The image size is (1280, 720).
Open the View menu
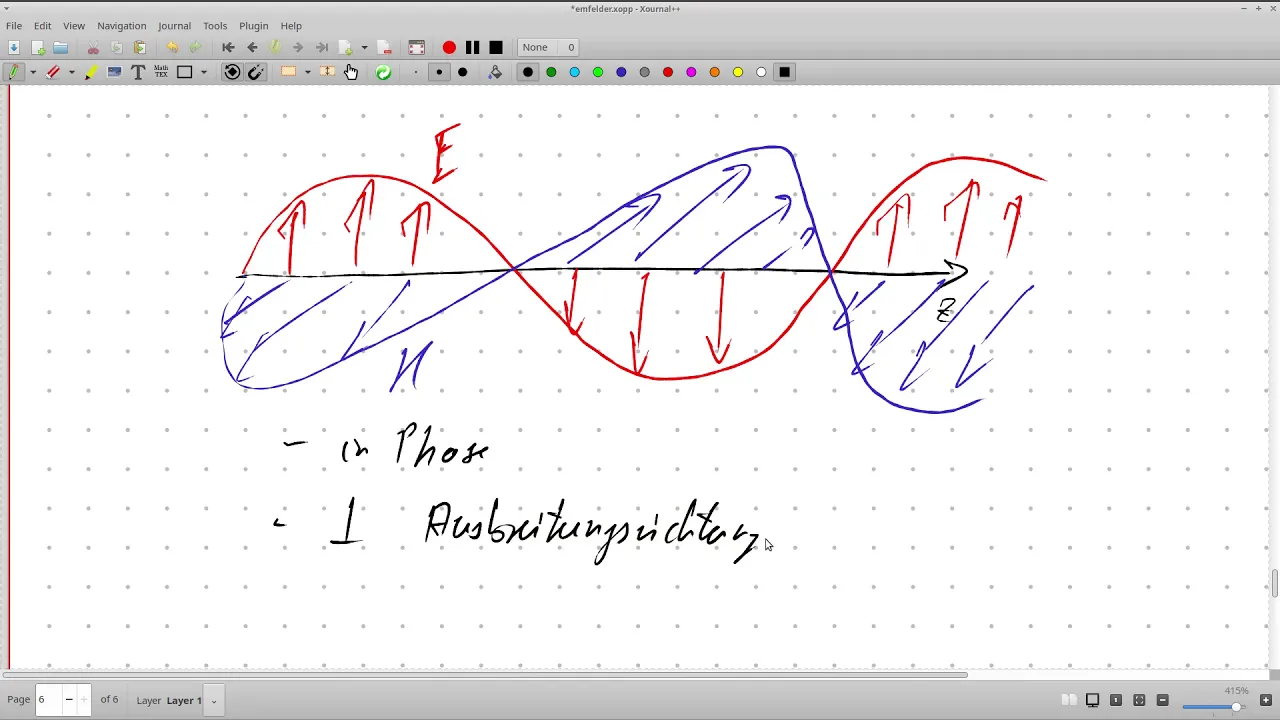coord(74,25)
